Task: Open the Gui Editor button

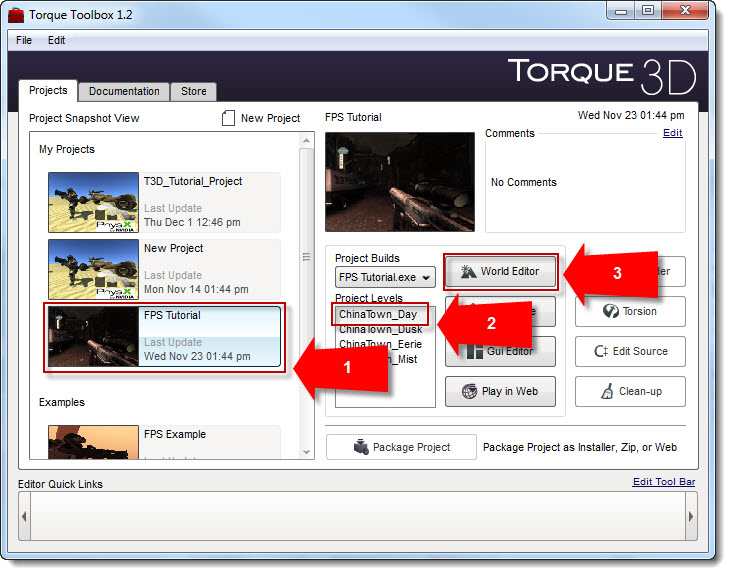Action: pyautogui.click(x=500, y=352)
